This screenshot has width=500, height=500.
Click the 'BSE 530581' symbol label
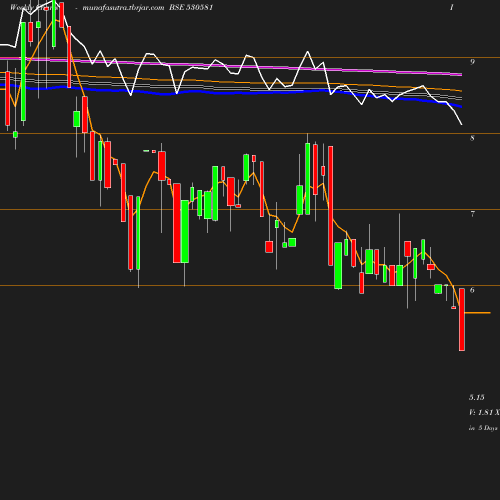tap(191, 7)
